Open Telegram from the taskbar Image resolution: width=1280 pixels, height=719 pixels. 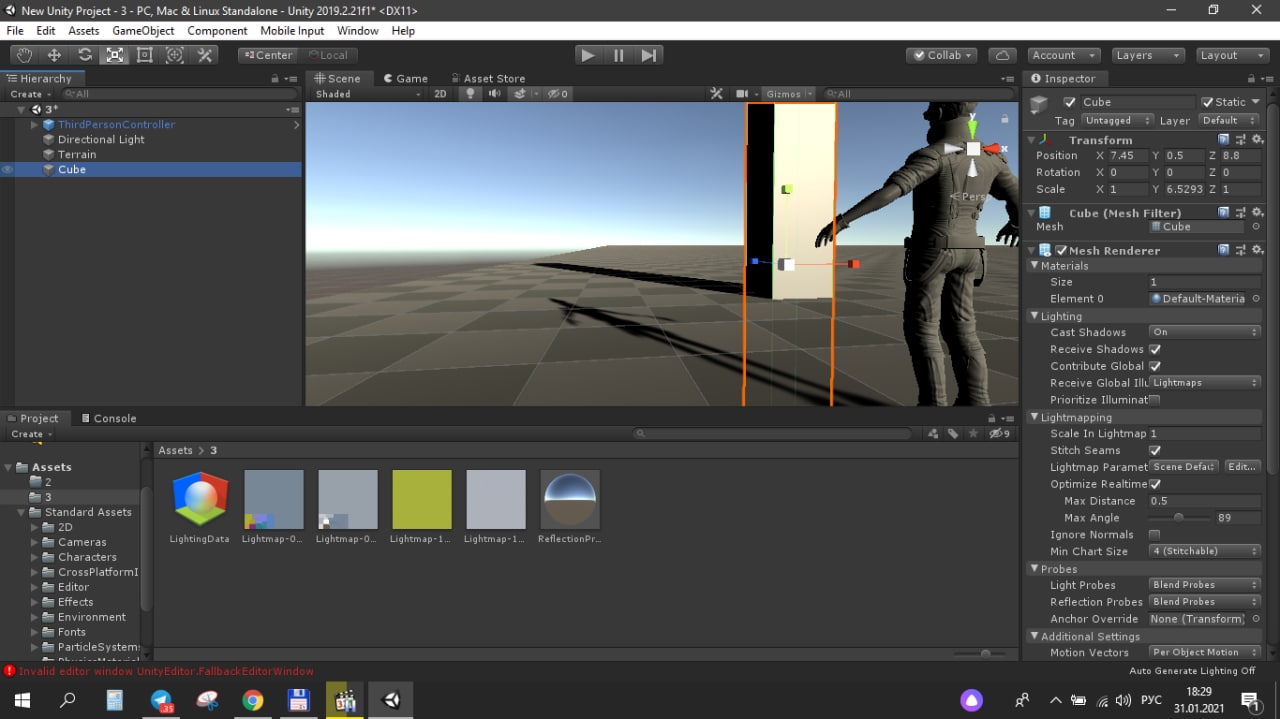[x=162, y=700]
